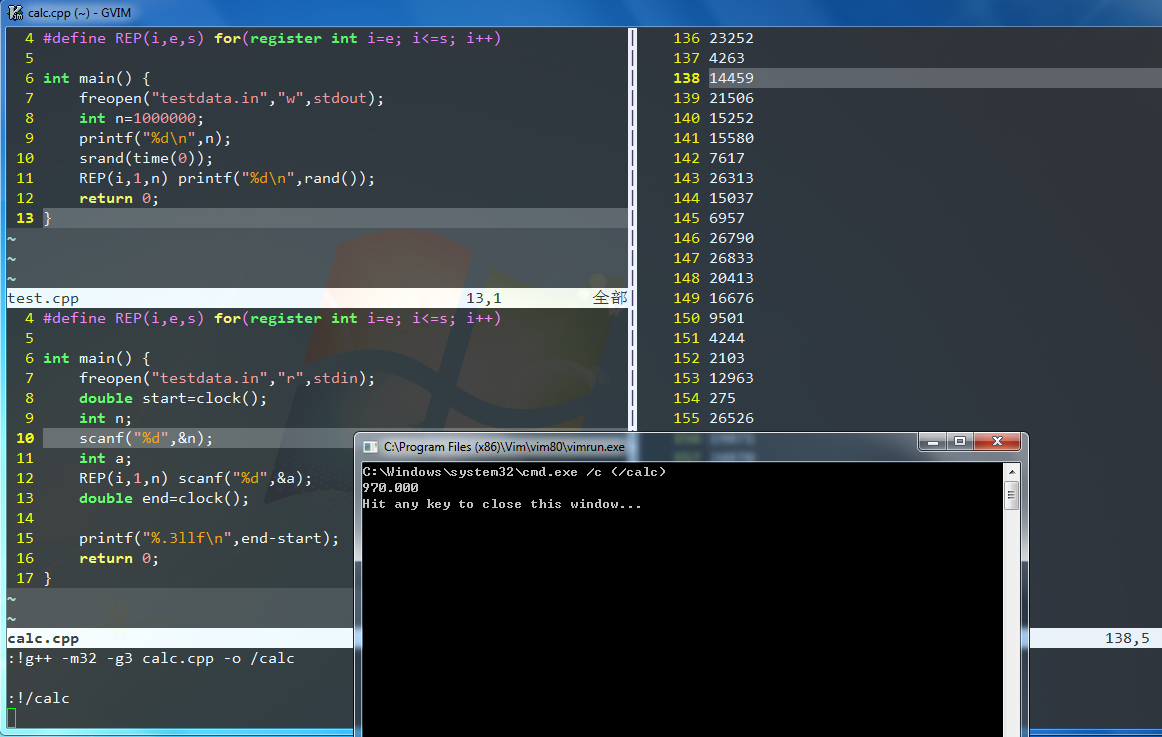Click value 2103 on line 152
1162x737 pixels.
[727, 358]
